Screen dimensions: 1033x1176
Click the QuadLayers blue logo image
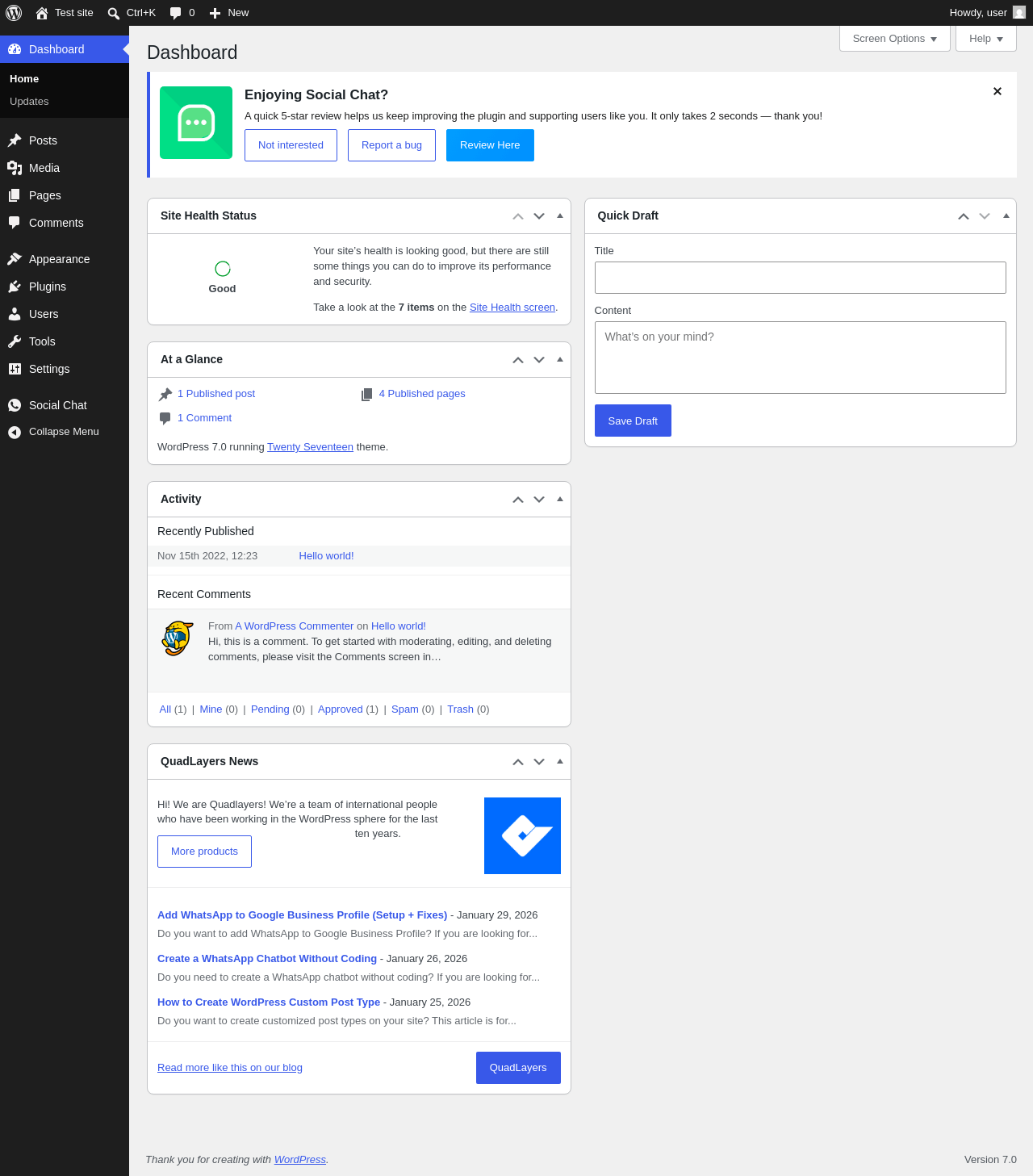tap(522, 835)
